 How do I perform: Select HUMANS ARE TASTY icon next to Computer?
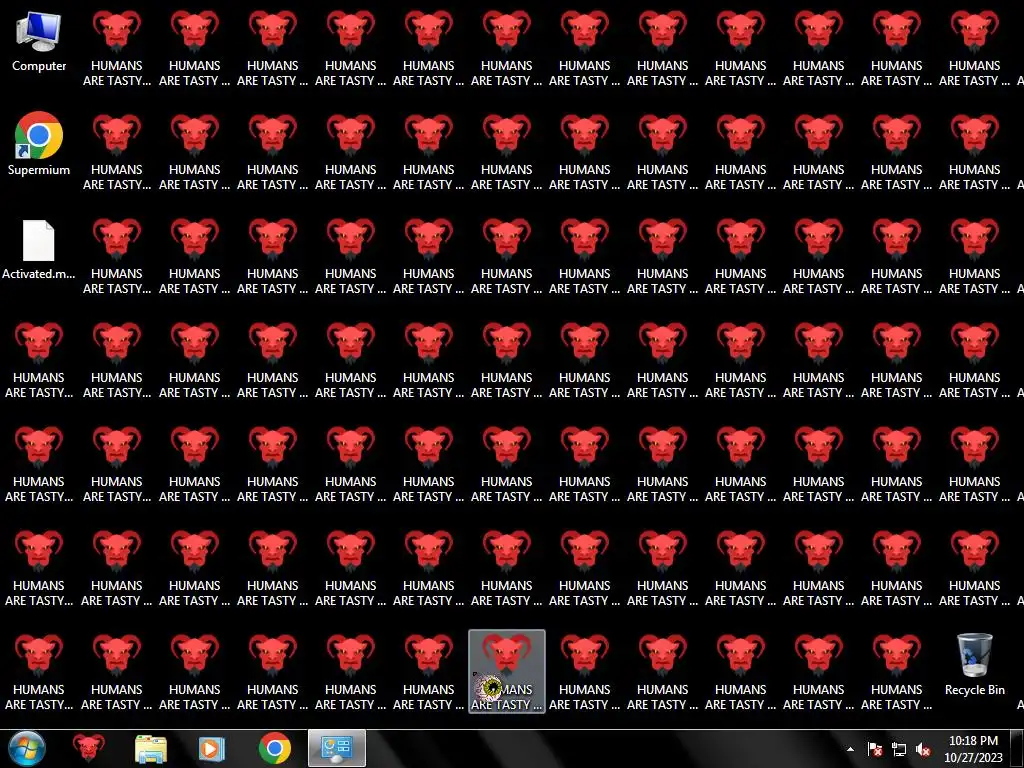pyautogui.click(x=117, y=48)
